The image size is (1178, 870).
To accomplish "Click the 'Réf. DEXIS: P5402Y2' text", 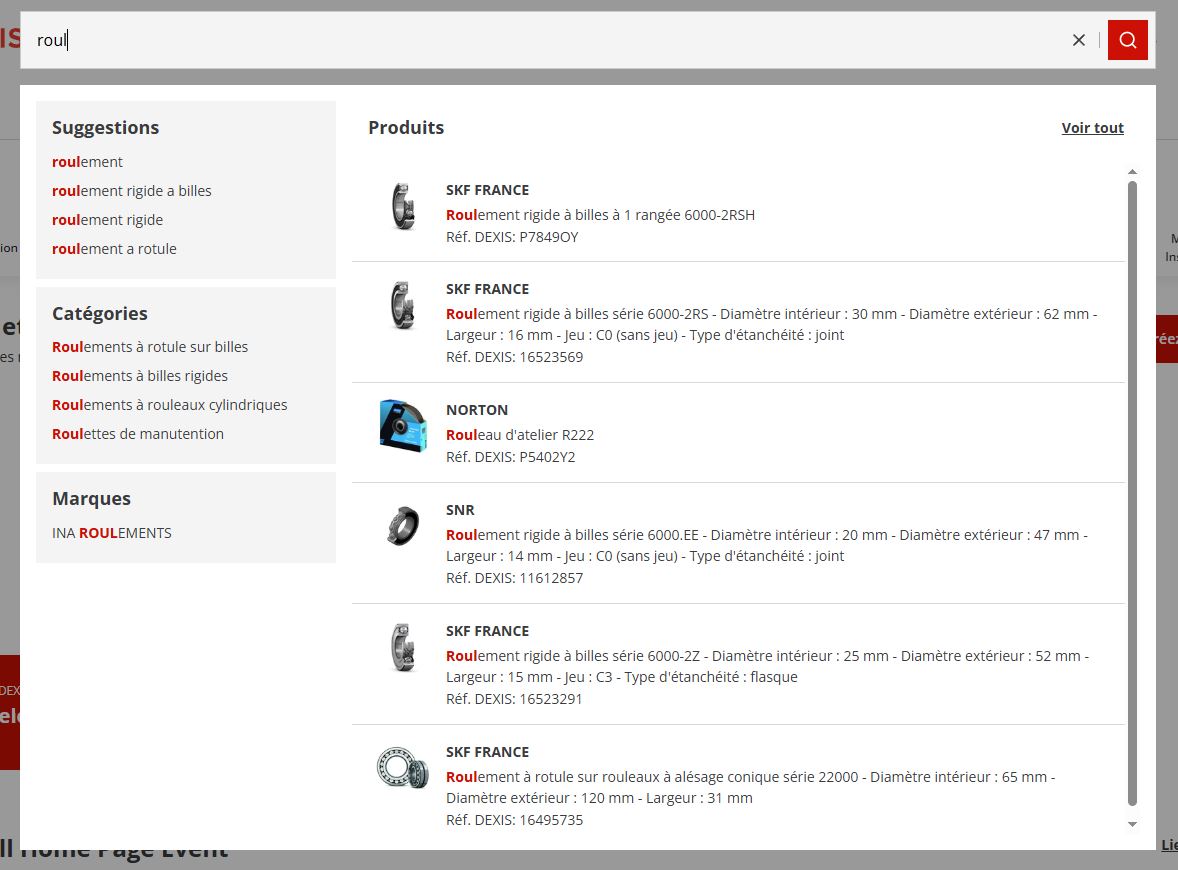I will click(511, 458).
